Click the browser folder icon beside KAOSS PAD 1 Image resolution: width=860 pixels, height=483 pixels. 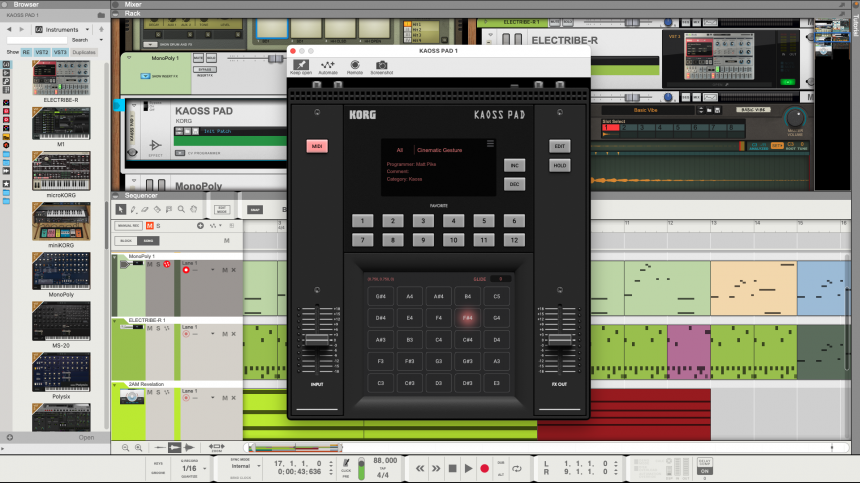101,15
